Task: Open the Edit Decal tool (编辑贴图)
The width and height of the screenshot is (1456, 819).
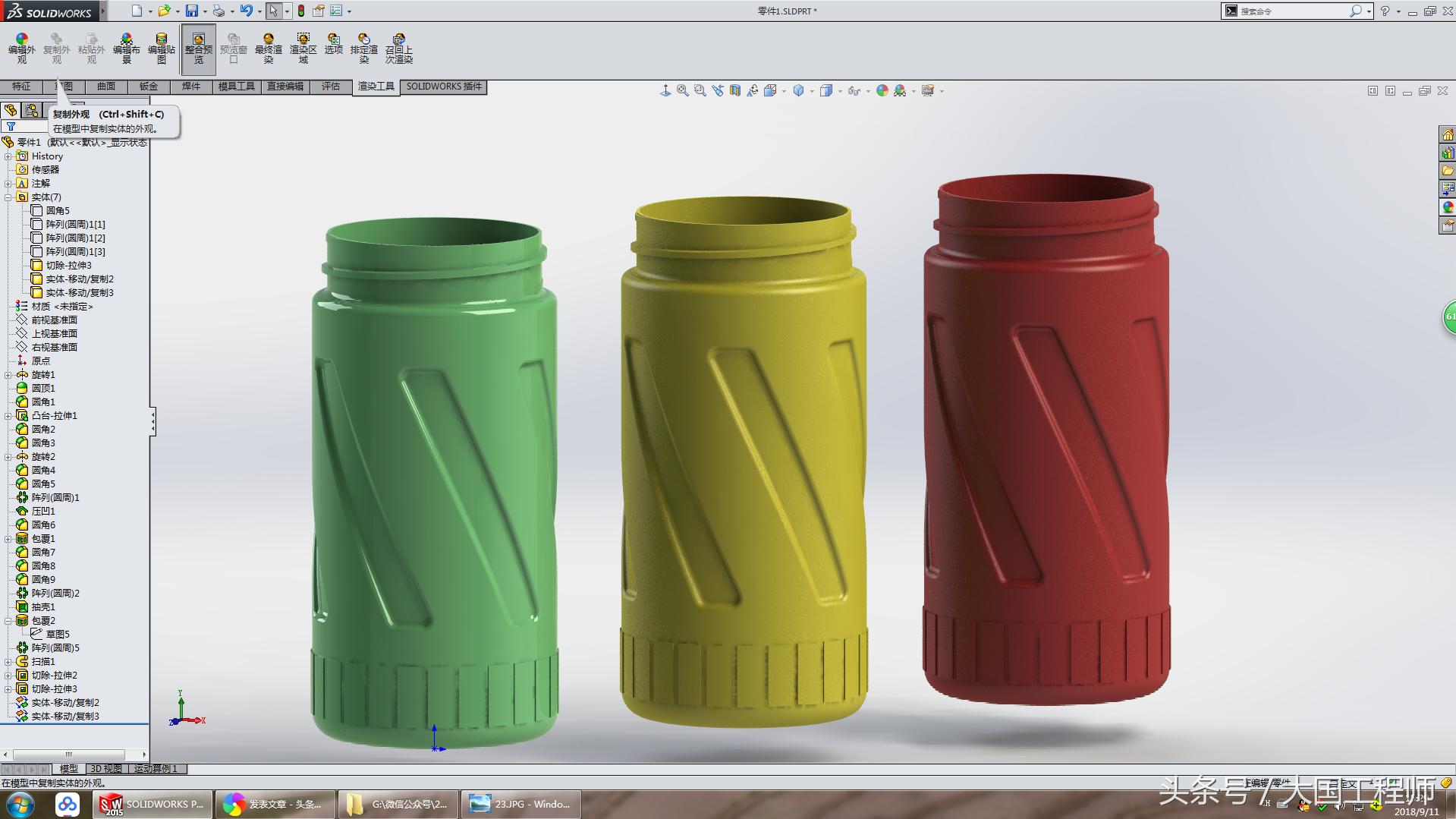Action: (x=160, y=47)
